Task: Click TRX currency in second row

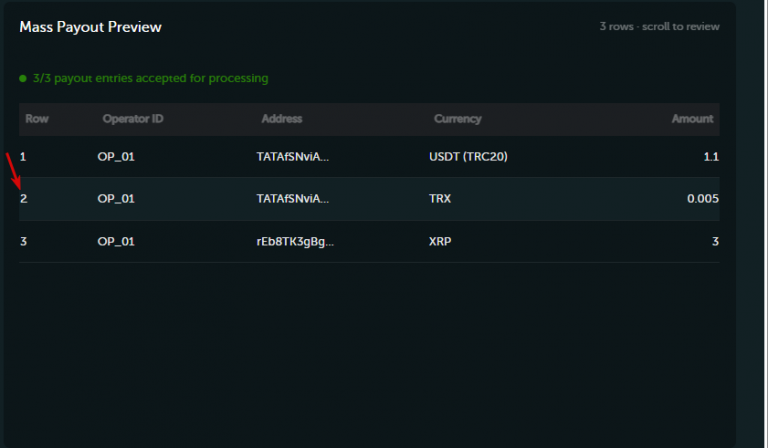Action: pos(440,199)
